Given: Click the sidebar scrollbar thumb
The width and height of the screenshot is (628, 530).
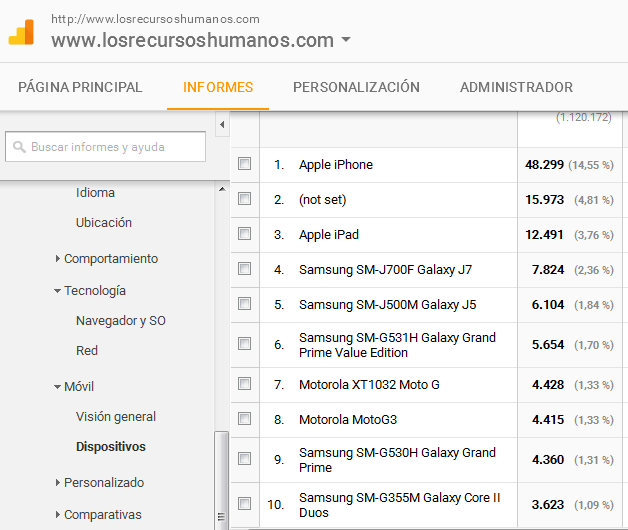Looking at the screenshot, I should point(221,480).
